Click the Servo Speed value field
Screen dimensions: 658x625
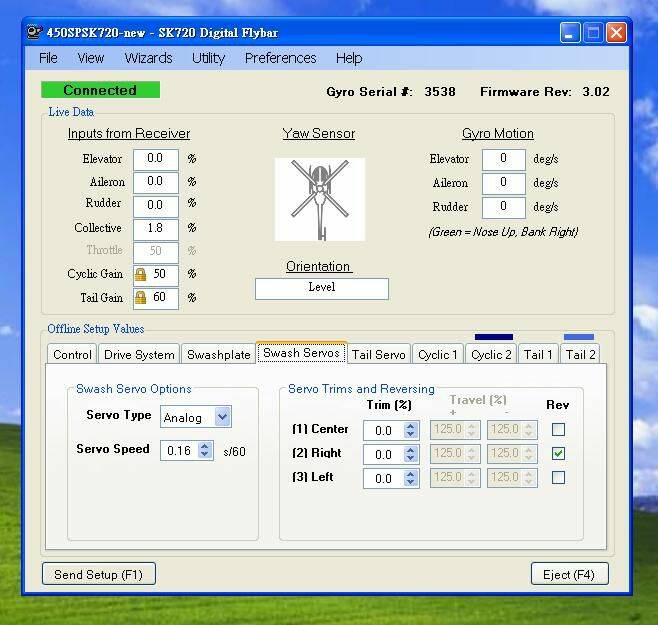click(x=180, y=450)
